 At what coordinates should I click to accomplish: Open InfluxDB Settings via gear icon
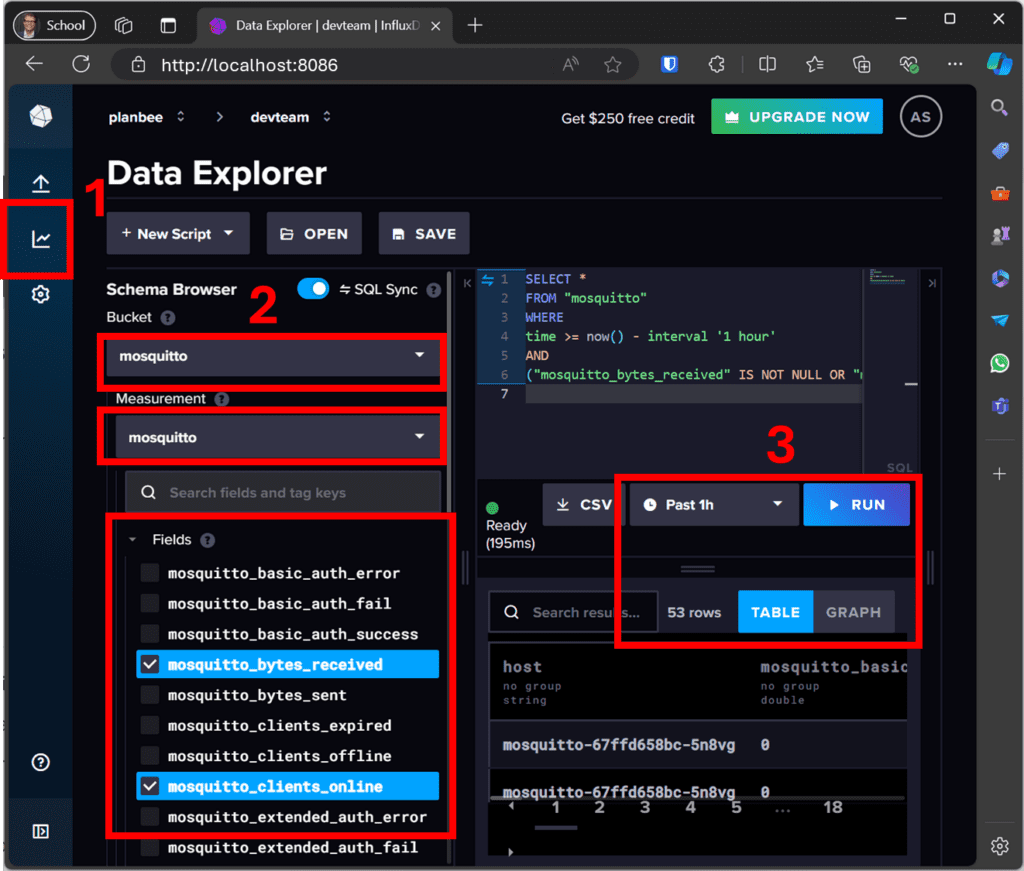[x=38, y=293]
